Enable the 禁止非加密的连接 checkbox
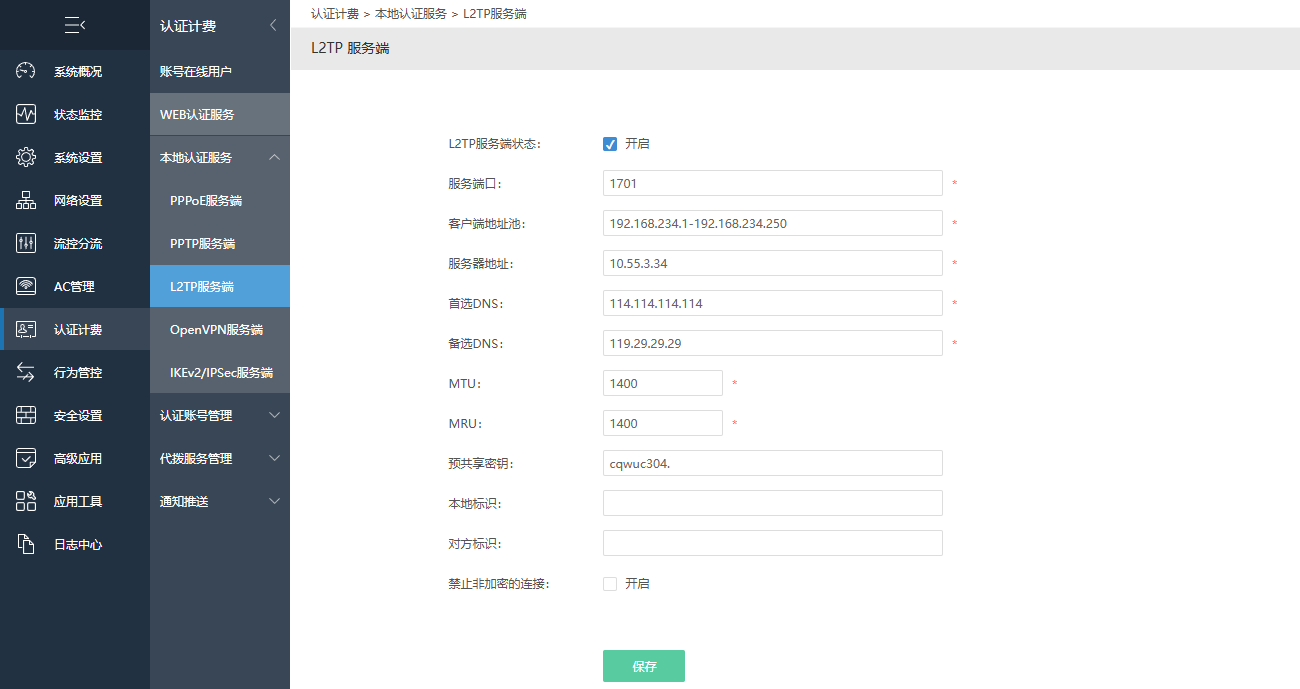The width and height of the screenshot is (1300, 689). (610, 584)
